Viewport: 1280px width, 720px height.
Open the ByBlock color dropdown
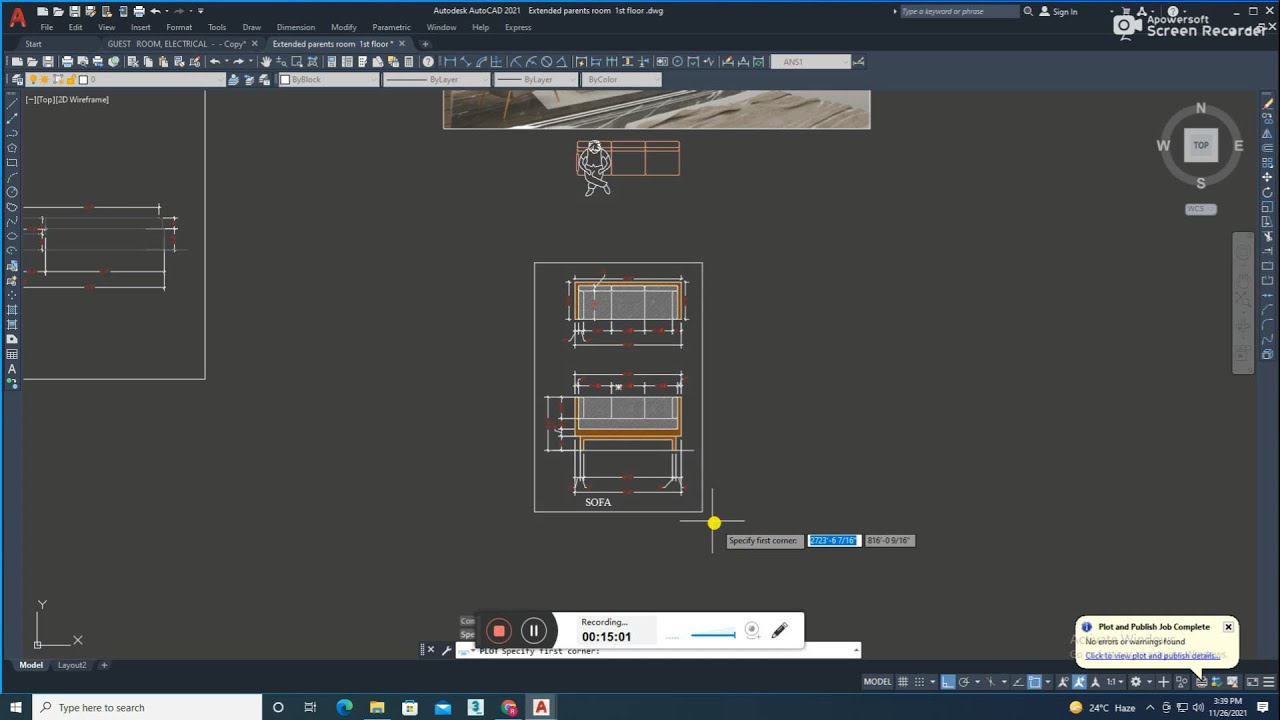[328, 80]
